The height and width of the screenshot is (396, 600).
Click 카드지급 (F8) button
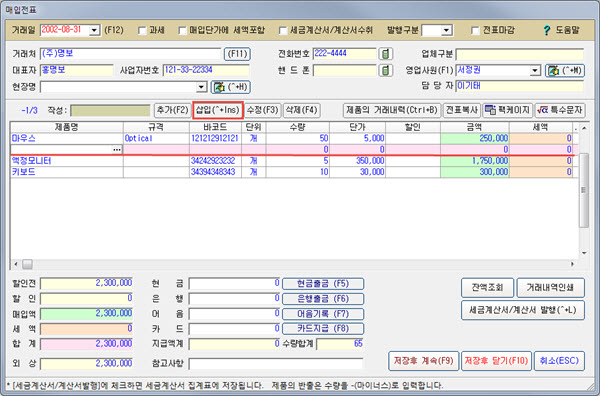click(x=323, y=328)
